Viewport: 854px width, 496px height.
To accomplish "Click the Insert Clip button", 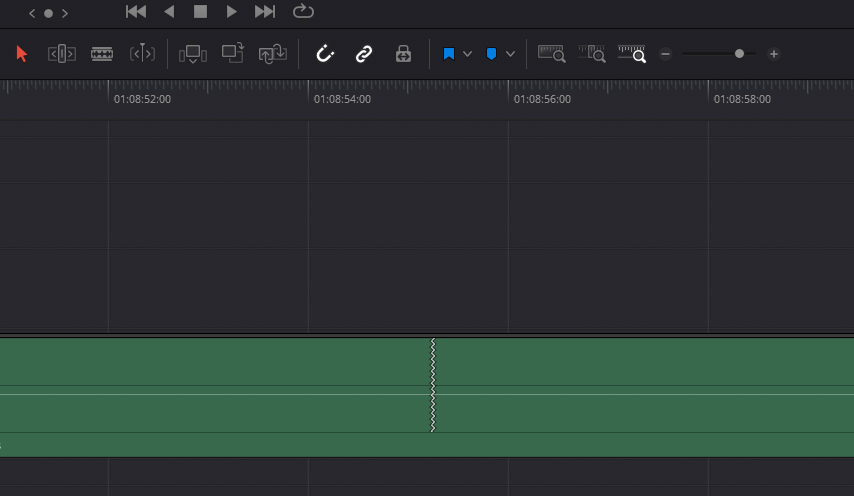I will tap(193, 54).
